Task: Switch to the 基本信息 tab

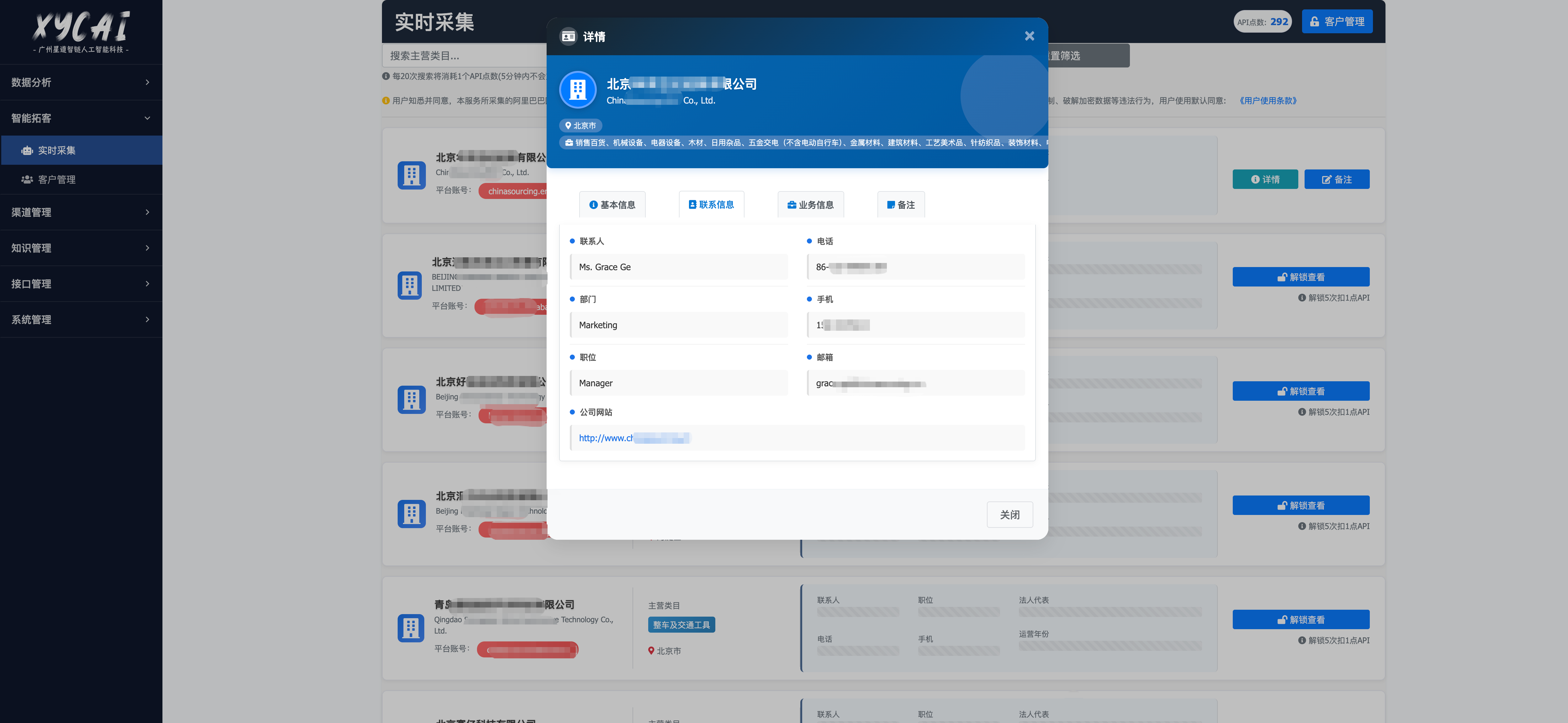Action: [x=612, y=205]
